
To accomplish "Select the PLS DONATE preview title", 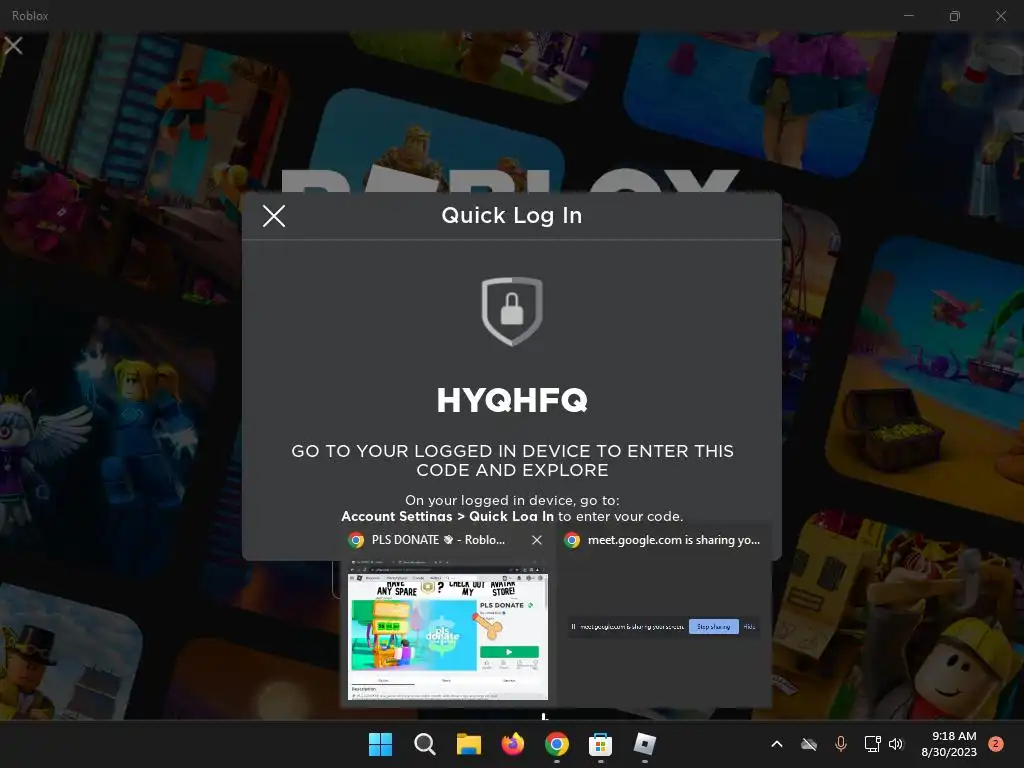I will click(438, 540).
